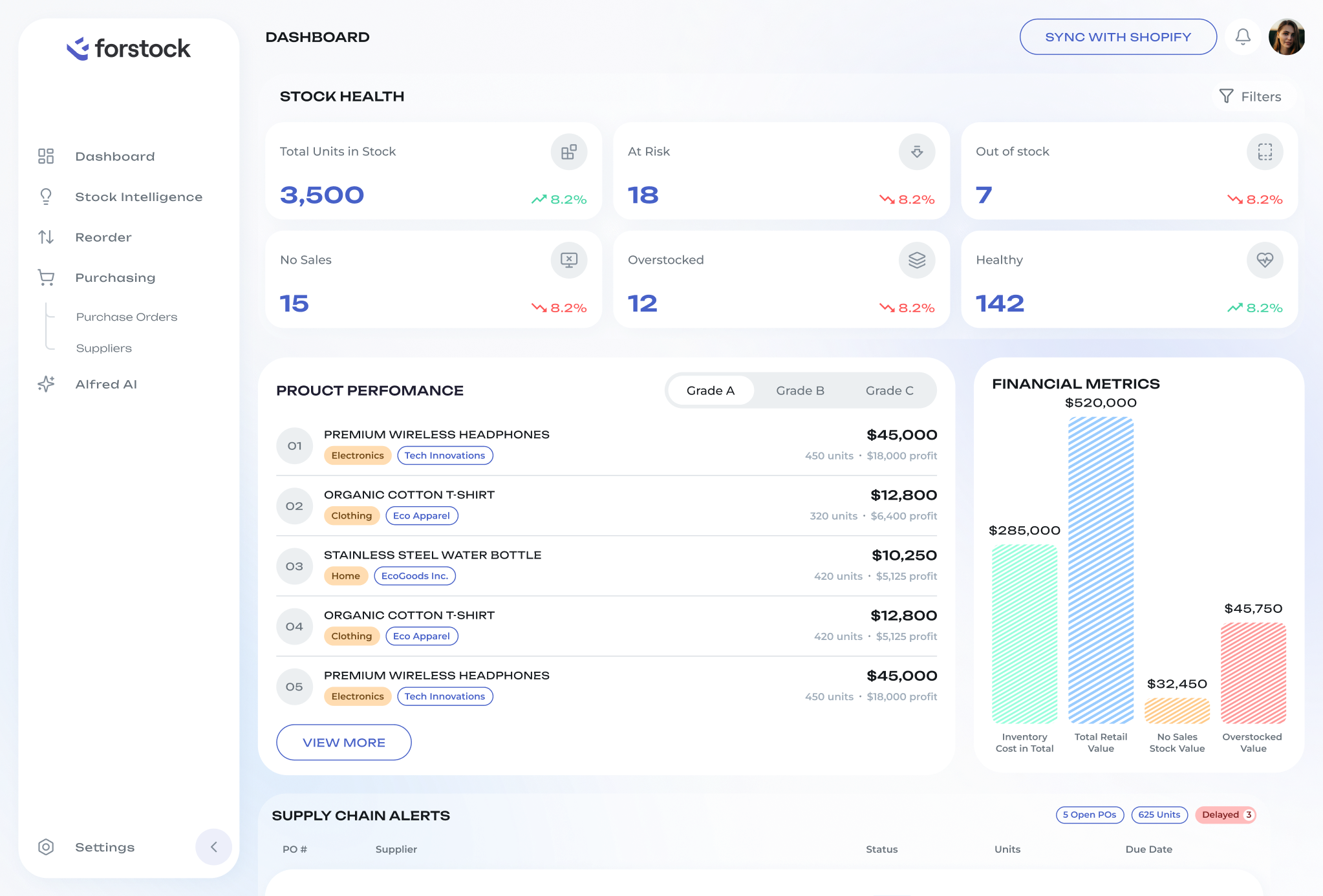Click the blue Total Retail Value bar
Screen dimensions: 1323x896
1100,569
